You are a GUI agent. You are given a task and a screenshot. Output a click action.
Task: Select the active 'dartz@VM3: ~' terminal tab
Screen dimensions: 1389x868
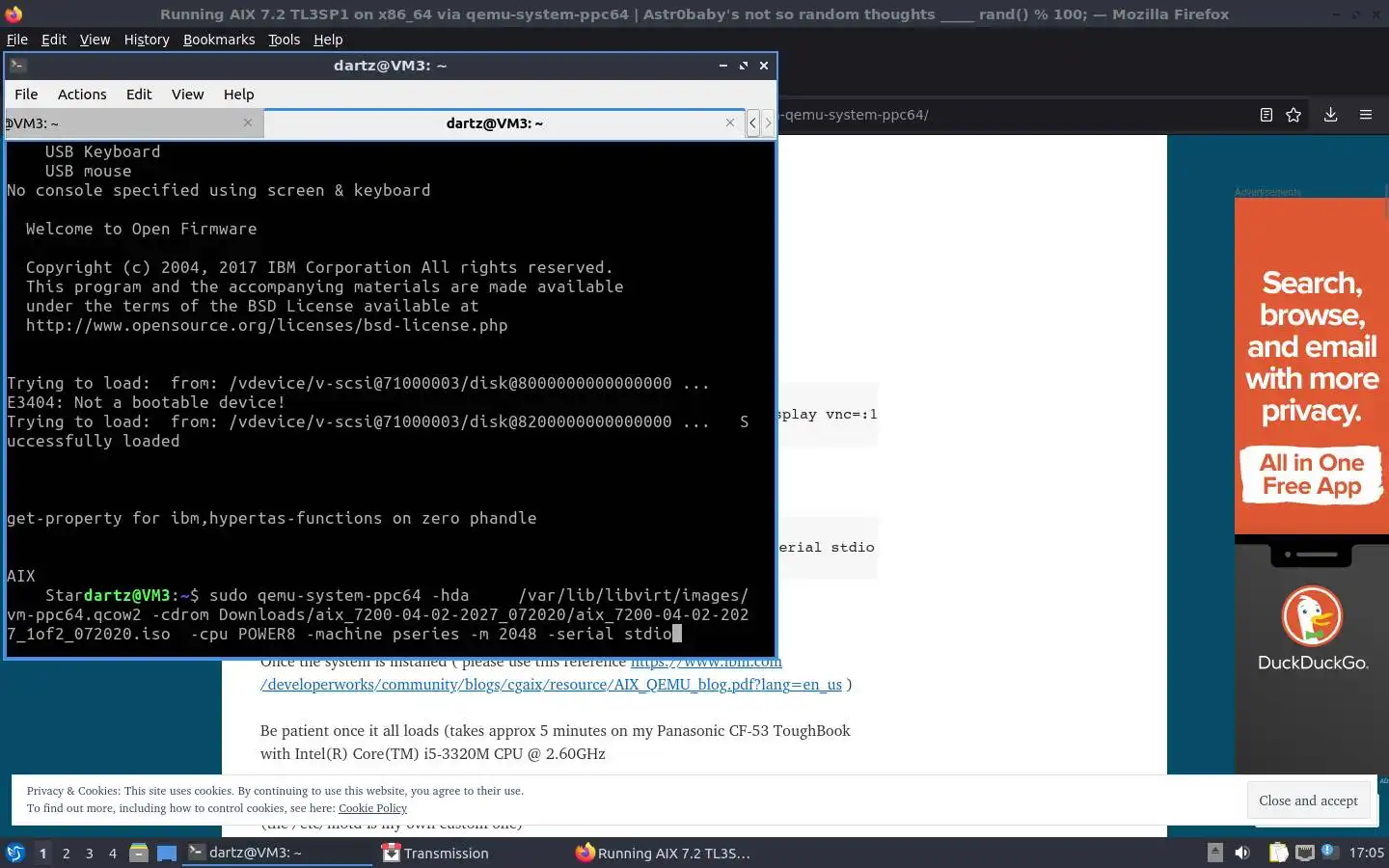503,122
